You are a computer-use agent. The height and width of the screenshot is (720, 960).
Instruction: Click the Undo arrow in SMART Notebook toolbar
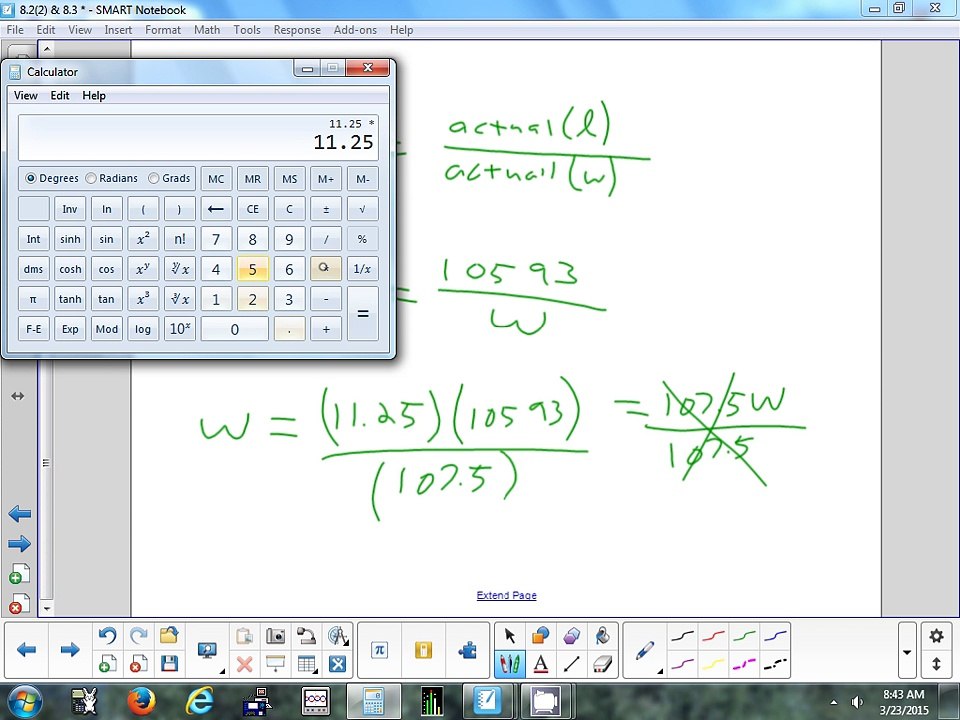[108, 636]
